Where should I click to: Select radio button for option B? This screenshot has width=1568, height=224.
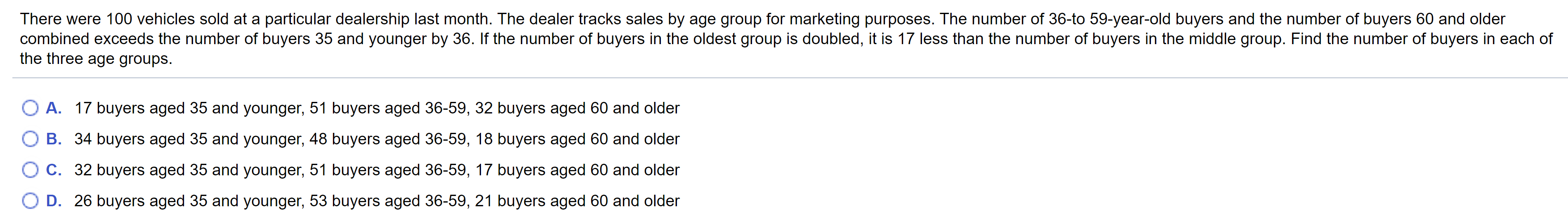(x=30, y=139)
